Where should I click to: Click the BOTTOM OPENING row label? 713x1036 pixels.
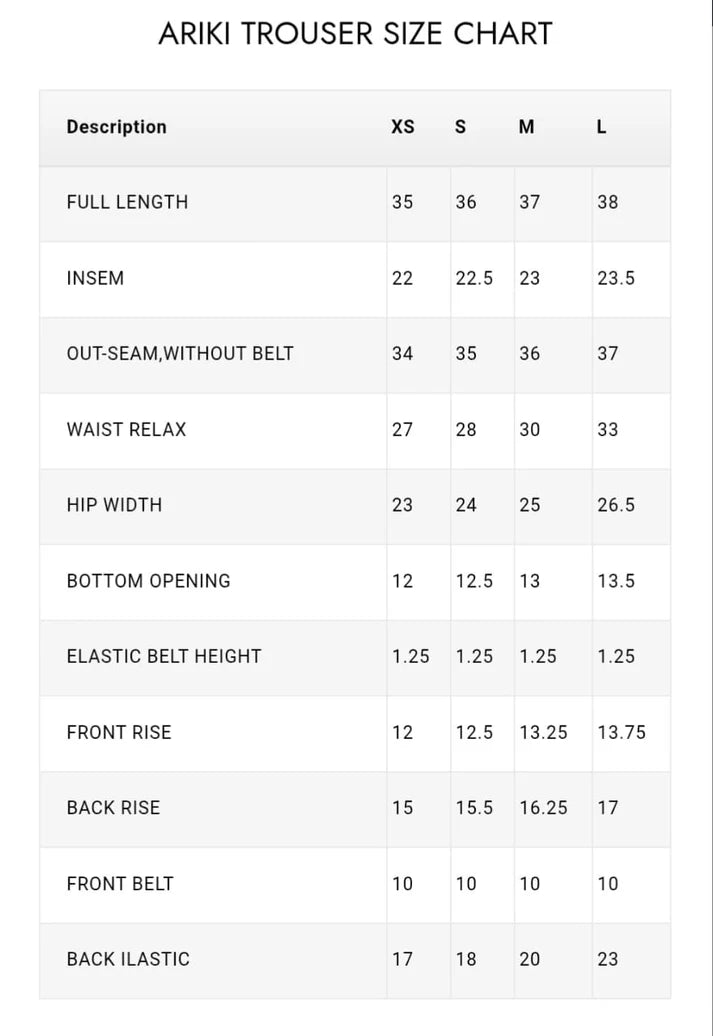click(x=149, y=581)
